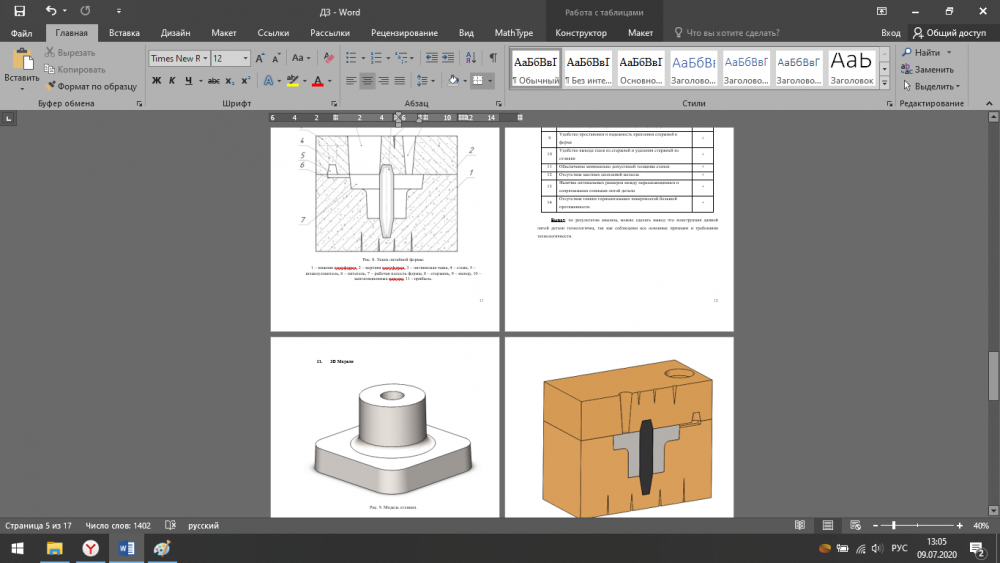Center-align the paragraph text

(369, 80)
